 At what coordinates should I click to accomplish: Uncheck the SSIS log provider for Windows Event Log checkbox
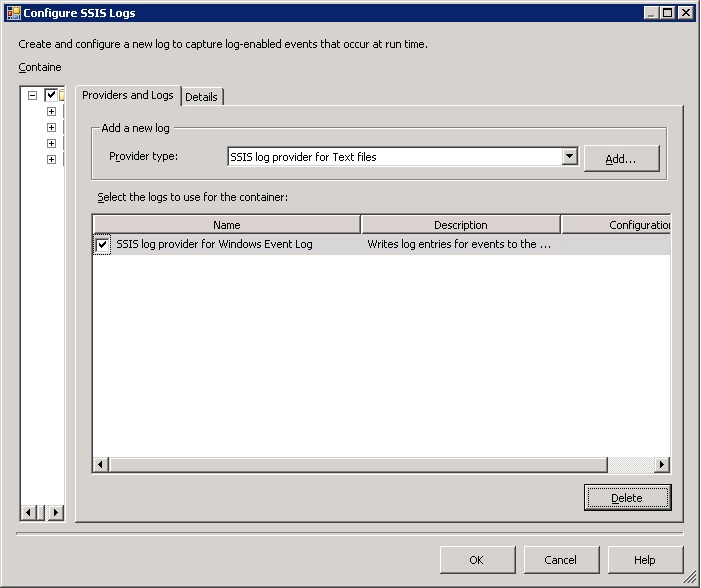(102, 245)
